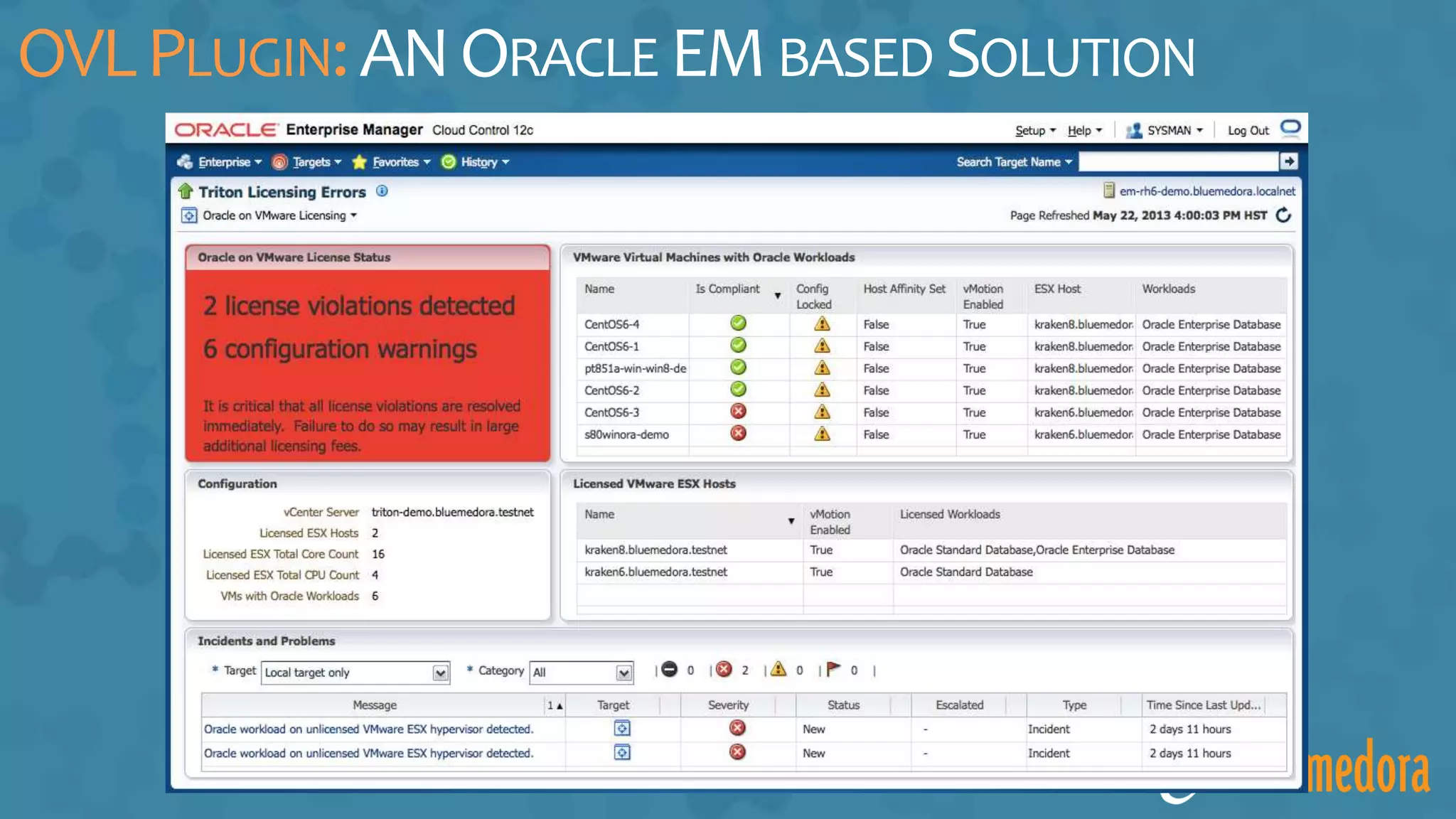This screenshot has height=819, width=1456.
Task: Click the green up-arrow target status icon
Action: [x=186, y=191]
